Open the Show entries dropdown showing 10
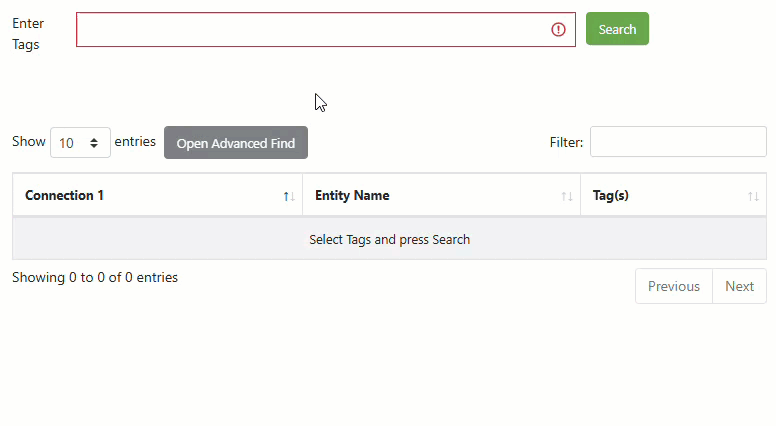 (80, 142)
